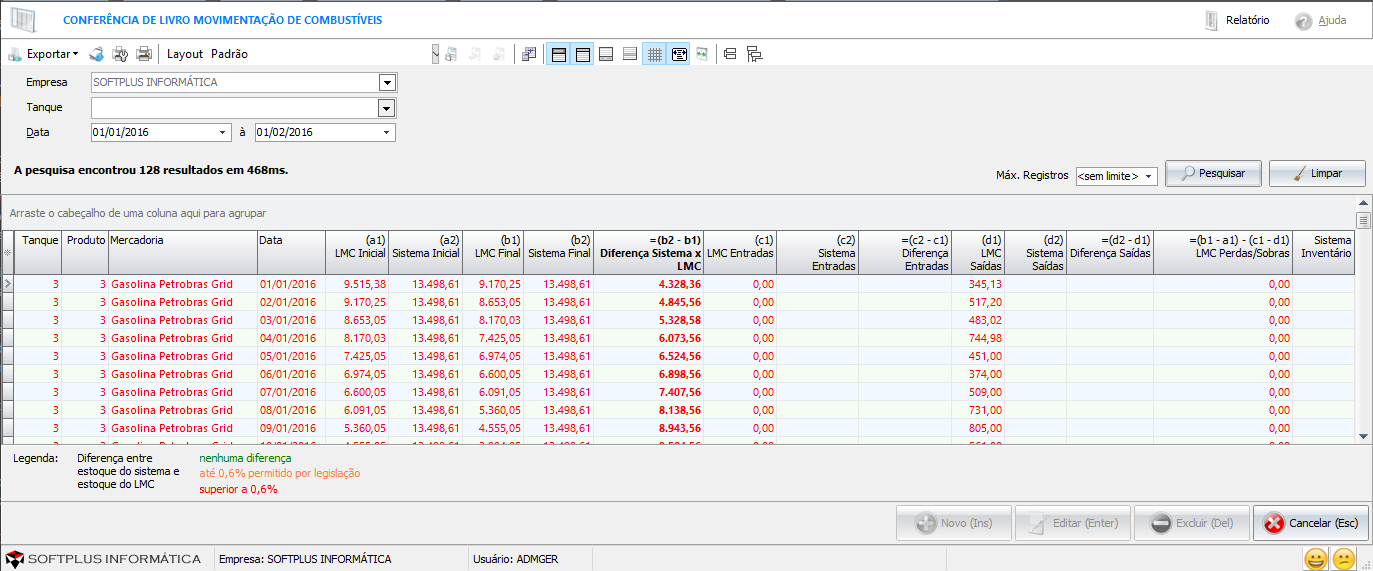
Task: Open the Exportar menu
Action: tap(43, 54)
